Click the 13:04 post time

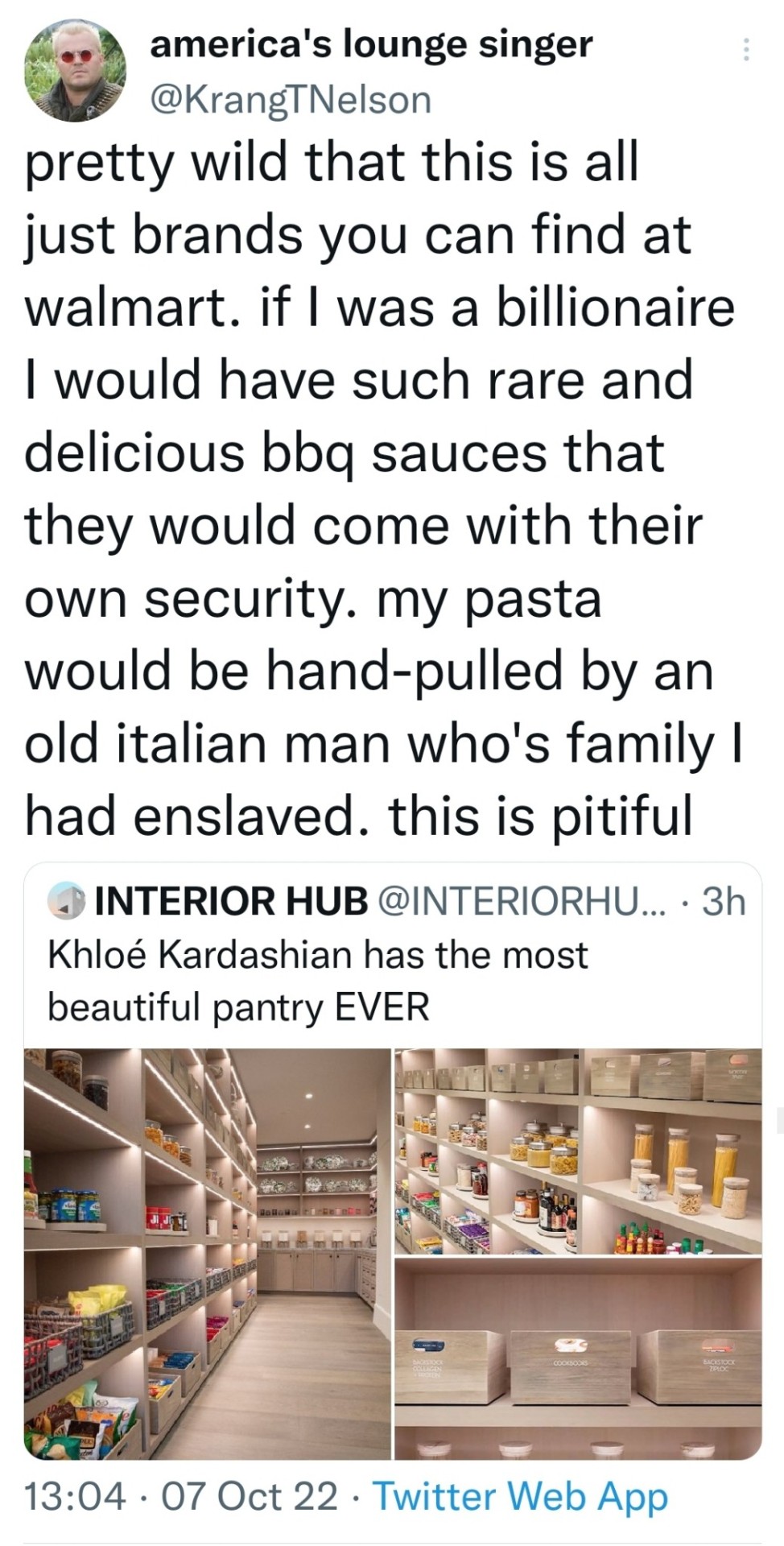click(75, 1497)
